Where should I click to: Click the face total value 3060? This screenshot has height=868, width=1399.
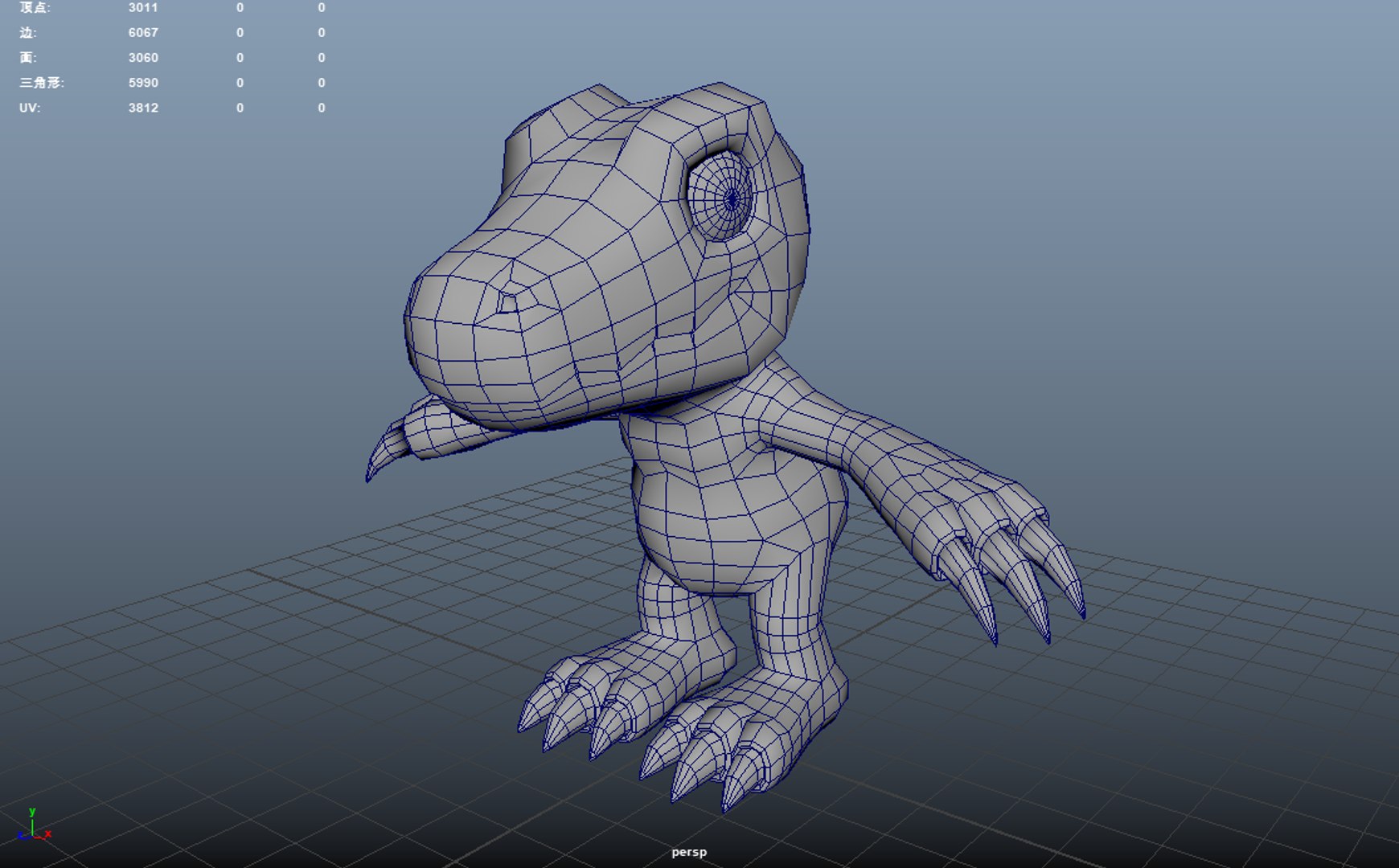(x=143, y=57)
